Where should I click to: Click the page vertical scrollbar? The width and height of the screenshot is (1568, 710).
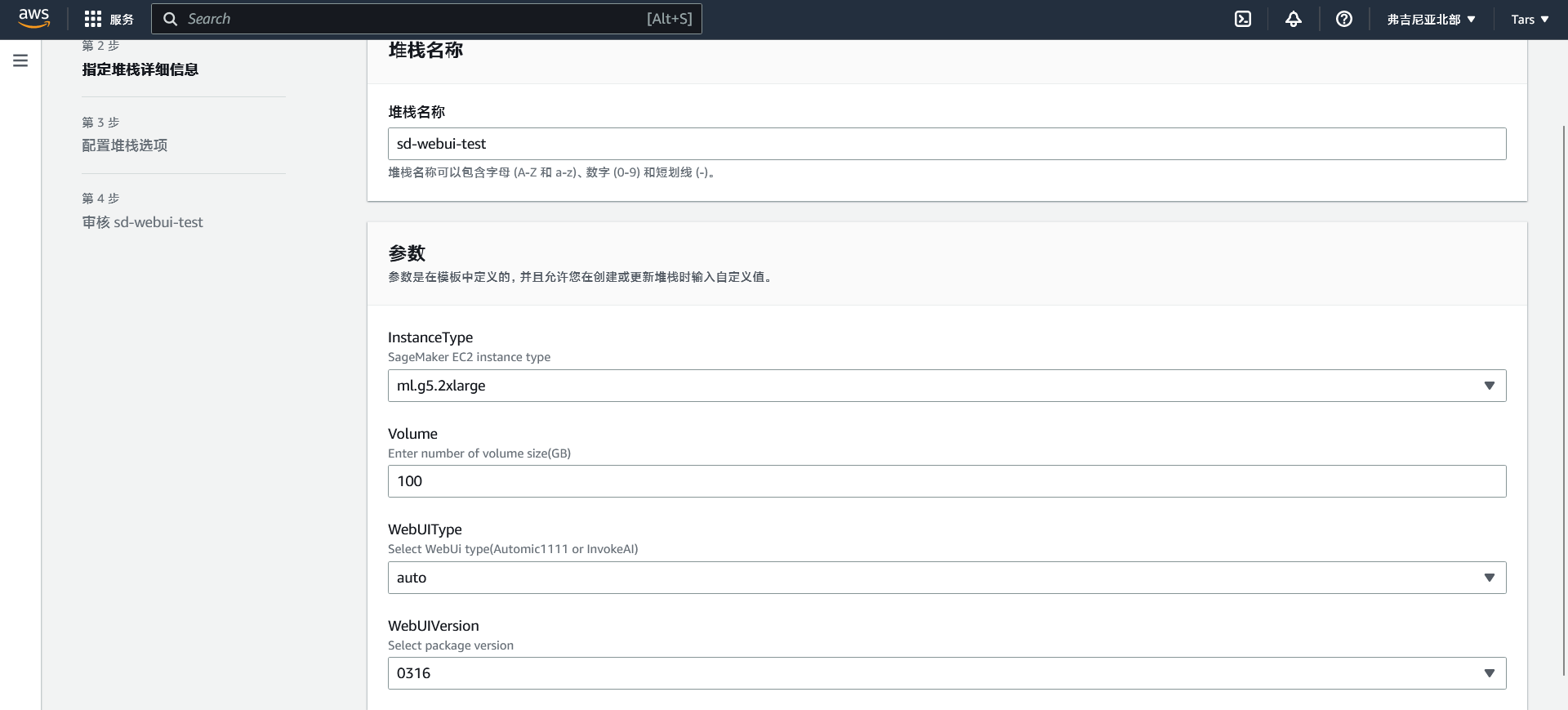click(1563, 400)
